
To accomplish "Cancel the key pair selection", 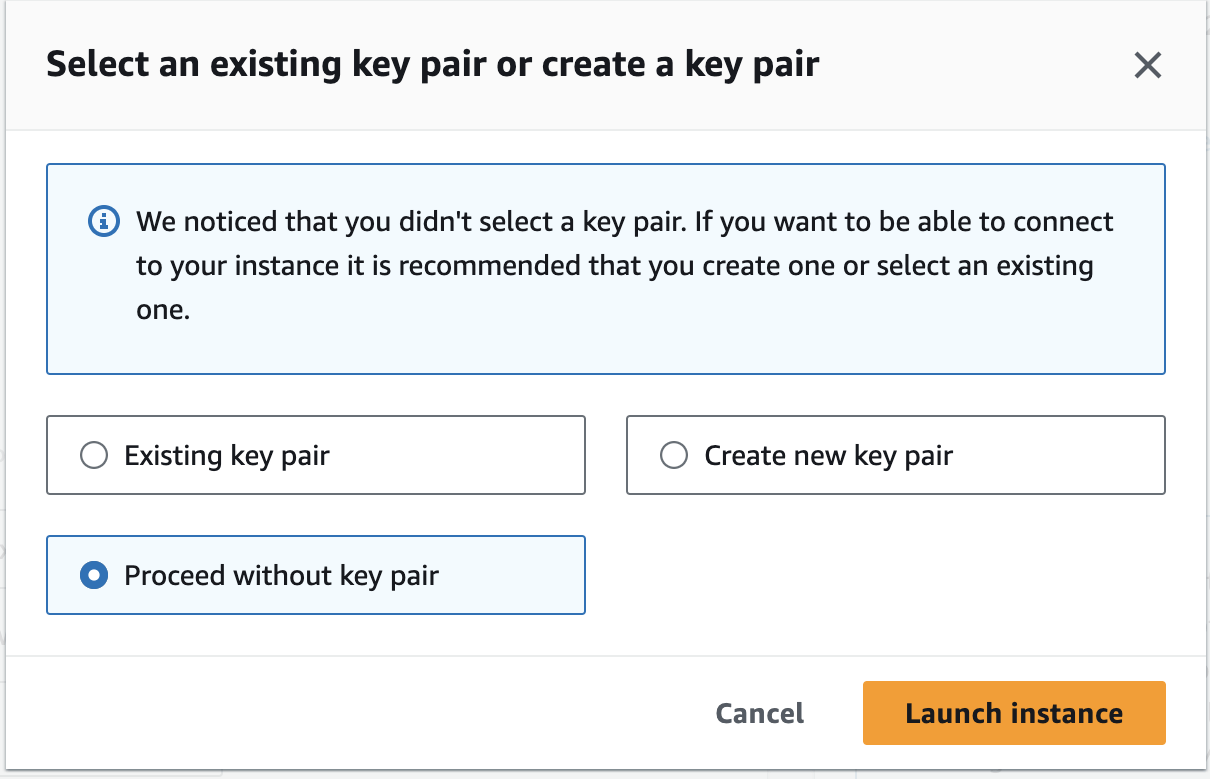I will pyautogui.click(x=759, y=713).
